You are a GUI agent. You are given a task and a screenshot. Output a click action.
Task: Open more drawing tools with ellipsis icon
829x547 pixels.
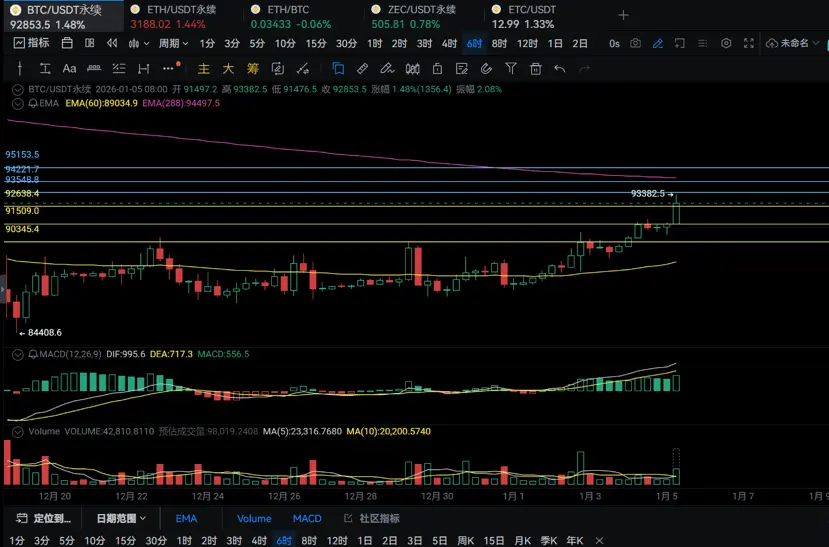click(x=168, y=68)
